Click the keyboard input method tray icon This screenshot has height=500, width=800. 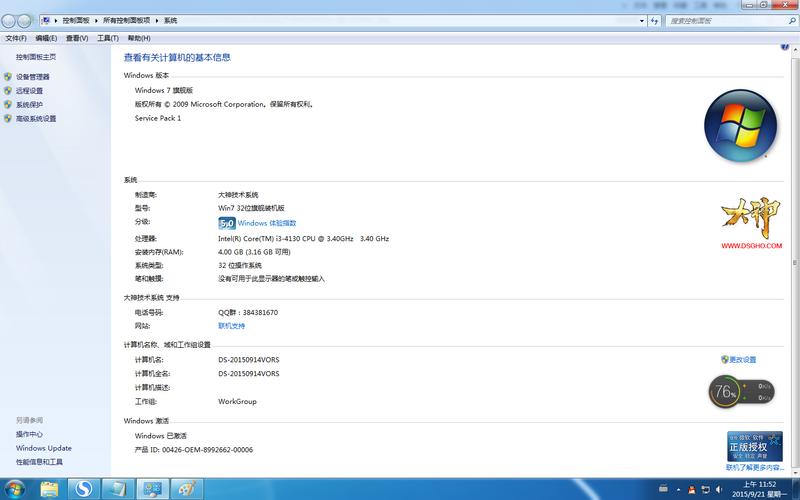[663, 489]
